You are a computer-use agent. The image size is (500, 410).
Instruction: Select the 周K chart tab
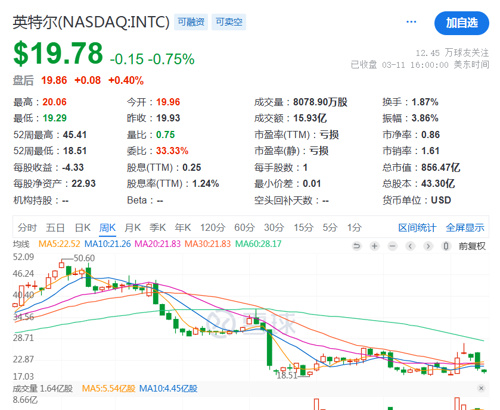tap(107, 228)
